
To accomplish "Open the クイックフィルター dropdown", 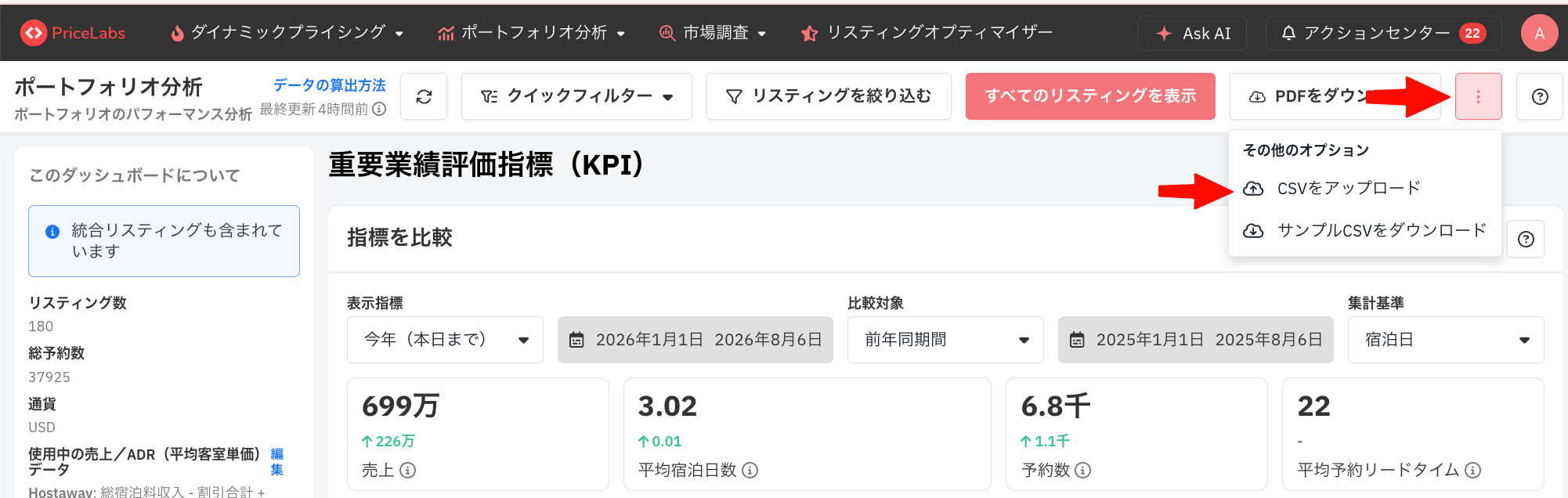I will click(576, 96).
